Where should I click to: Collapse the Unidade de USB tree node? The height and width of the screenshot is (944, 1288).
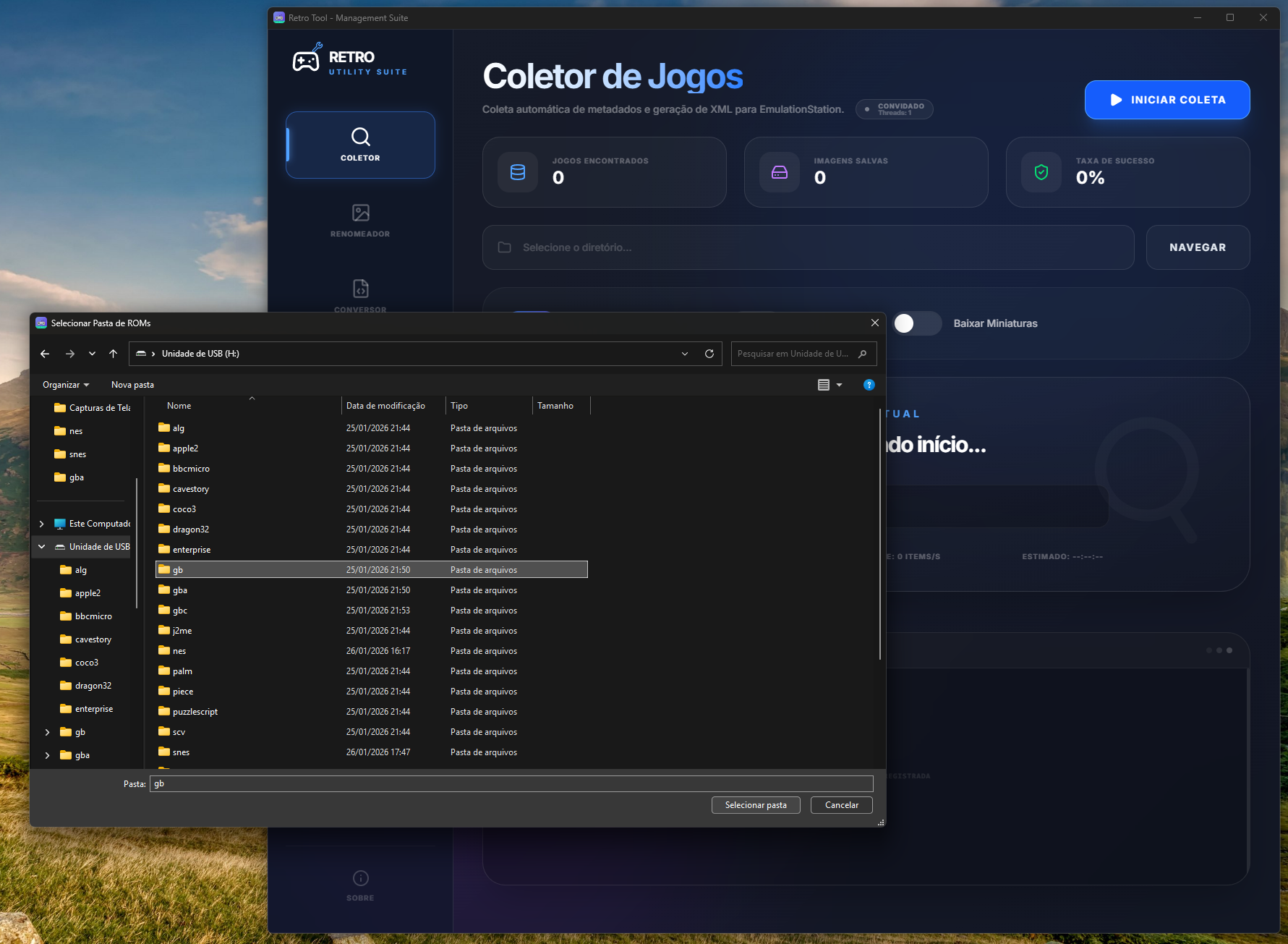coord(41,547)
